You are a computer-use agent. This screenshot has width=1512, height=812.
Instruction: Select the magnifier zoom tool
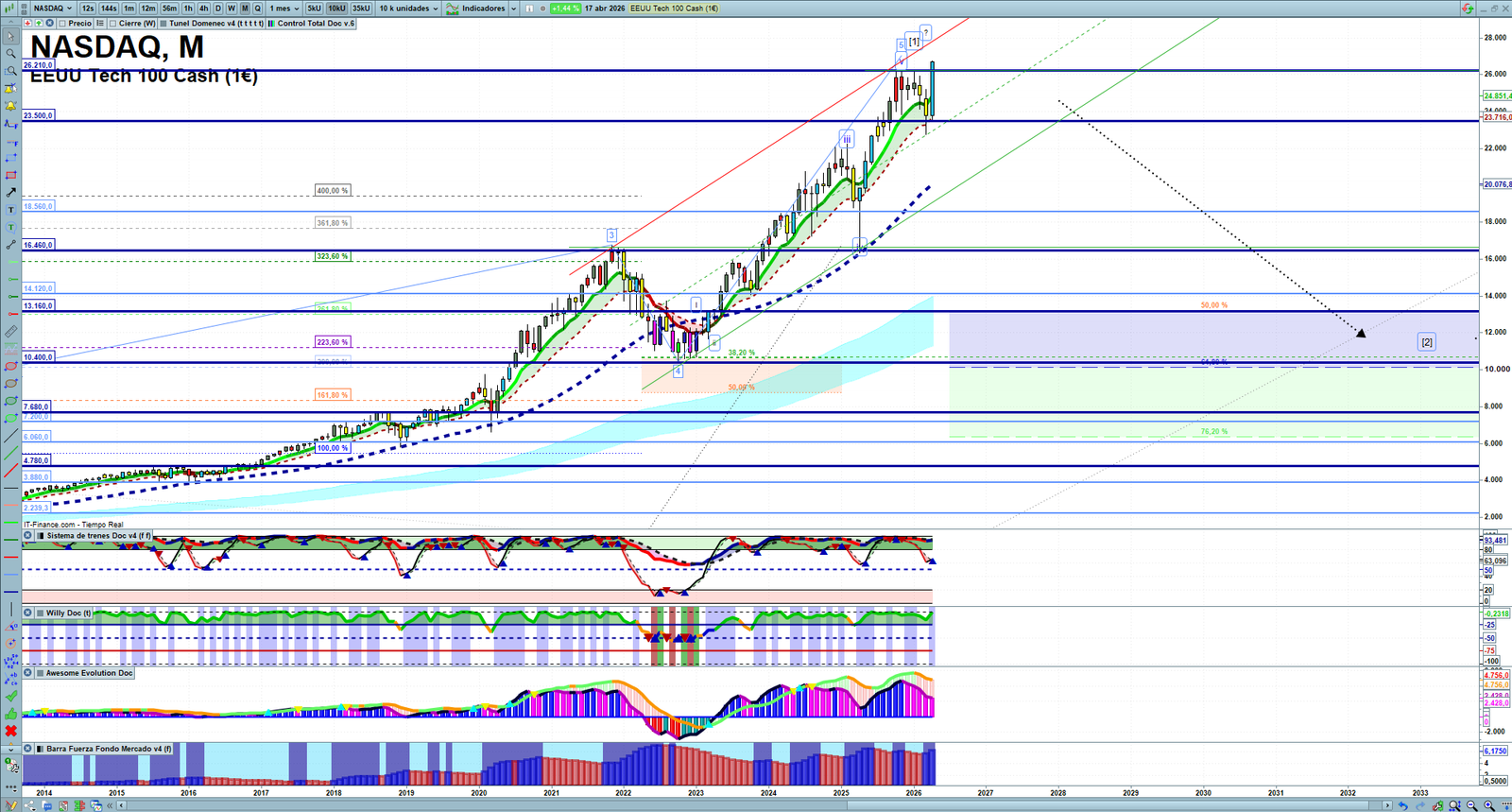click(x=10, y=54)
